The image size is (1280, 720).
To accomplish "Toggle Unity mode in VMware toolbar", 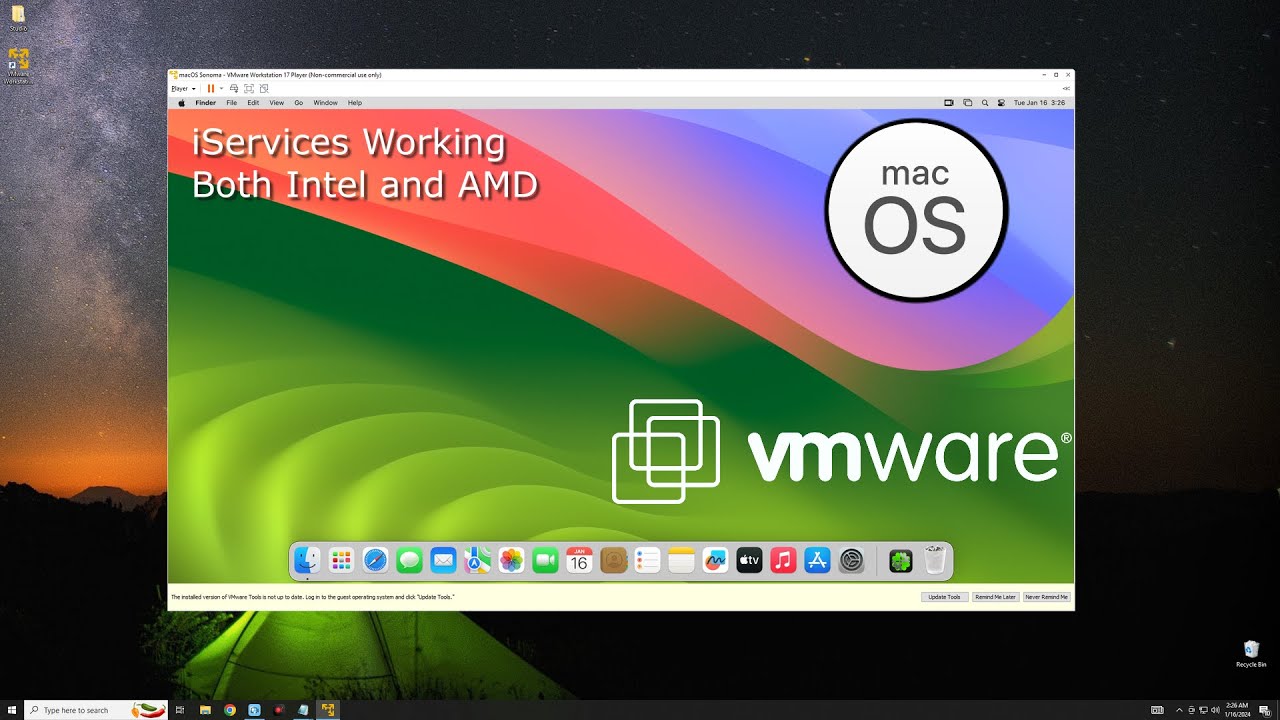I will point(264,88).
